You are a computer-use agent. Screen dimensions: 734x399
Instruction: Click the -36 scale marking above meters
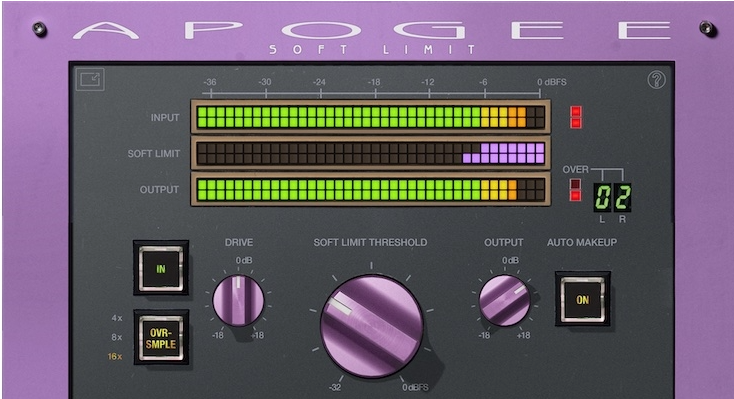click(210, 82)
